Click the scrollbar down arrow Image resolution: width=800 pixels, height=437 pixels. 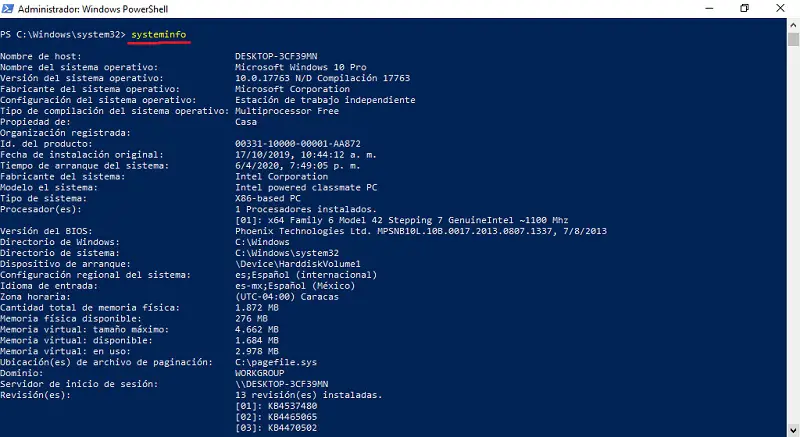coord(792,430)
